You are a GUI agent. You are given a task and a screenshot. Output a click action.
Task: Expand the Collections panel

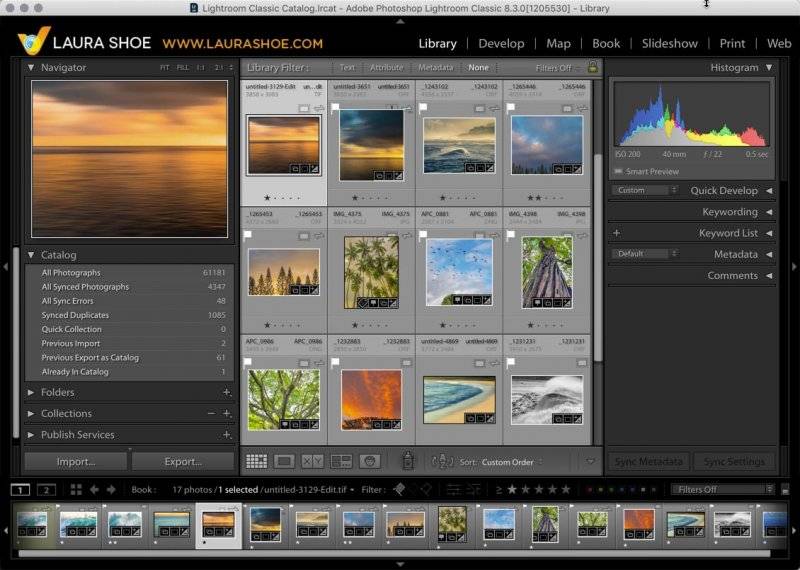[31, 413]
